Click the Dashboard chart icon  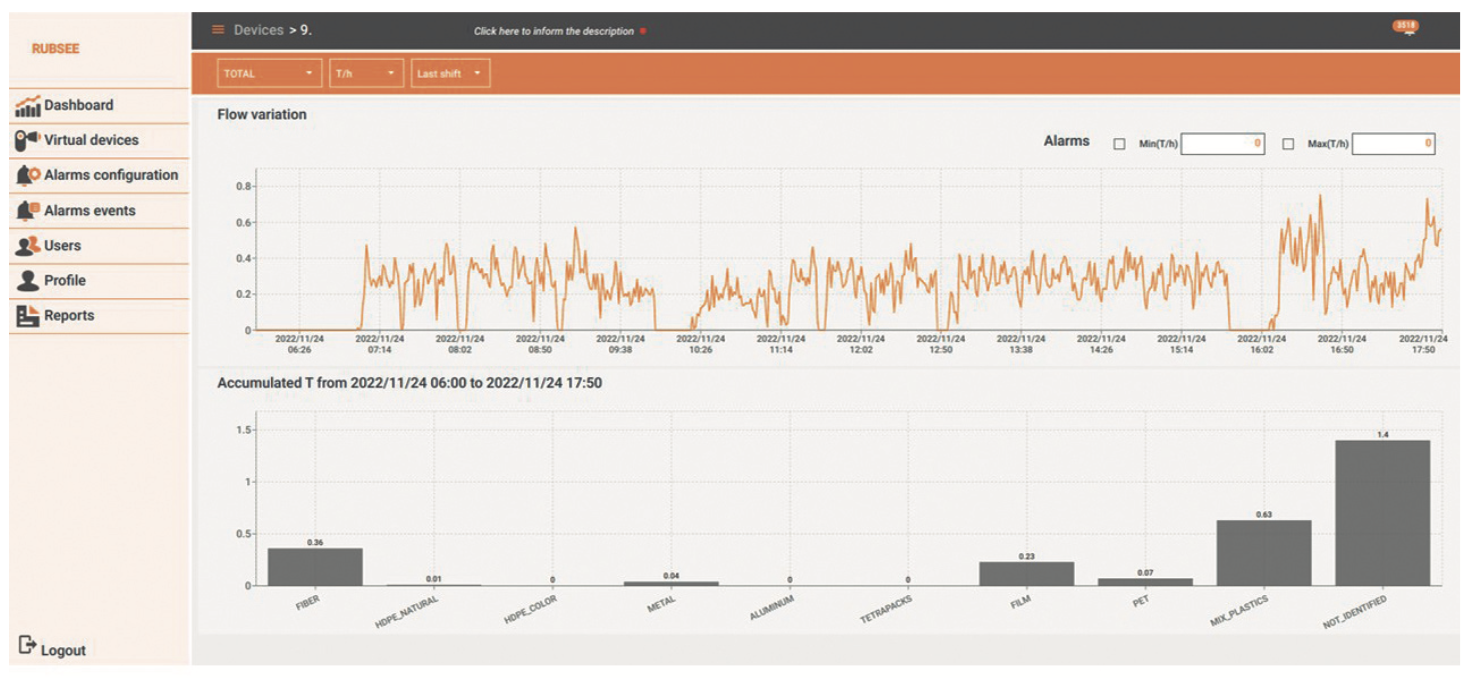click(27, 105)
